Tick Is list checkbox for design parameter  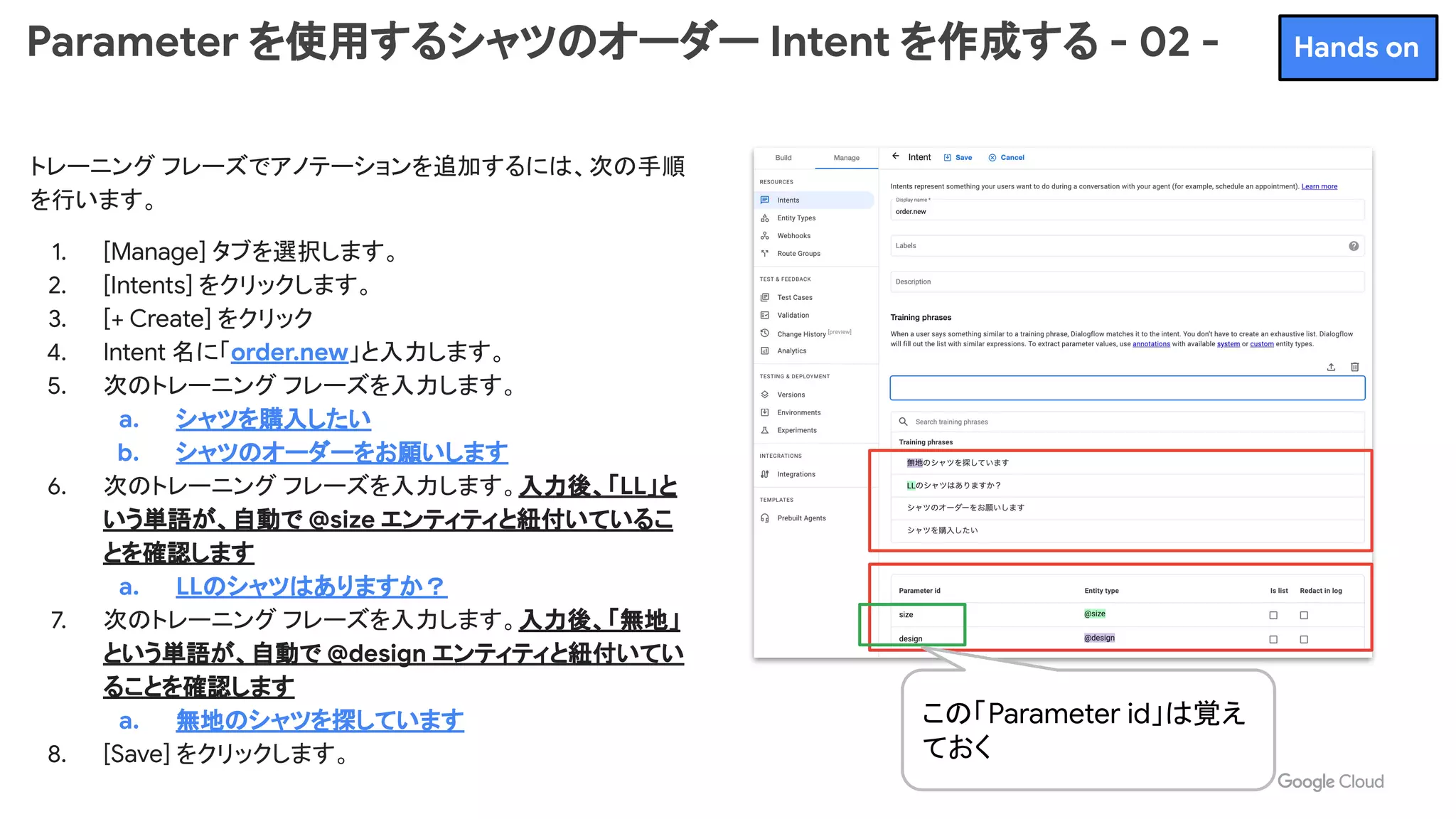pos(1273,639)
